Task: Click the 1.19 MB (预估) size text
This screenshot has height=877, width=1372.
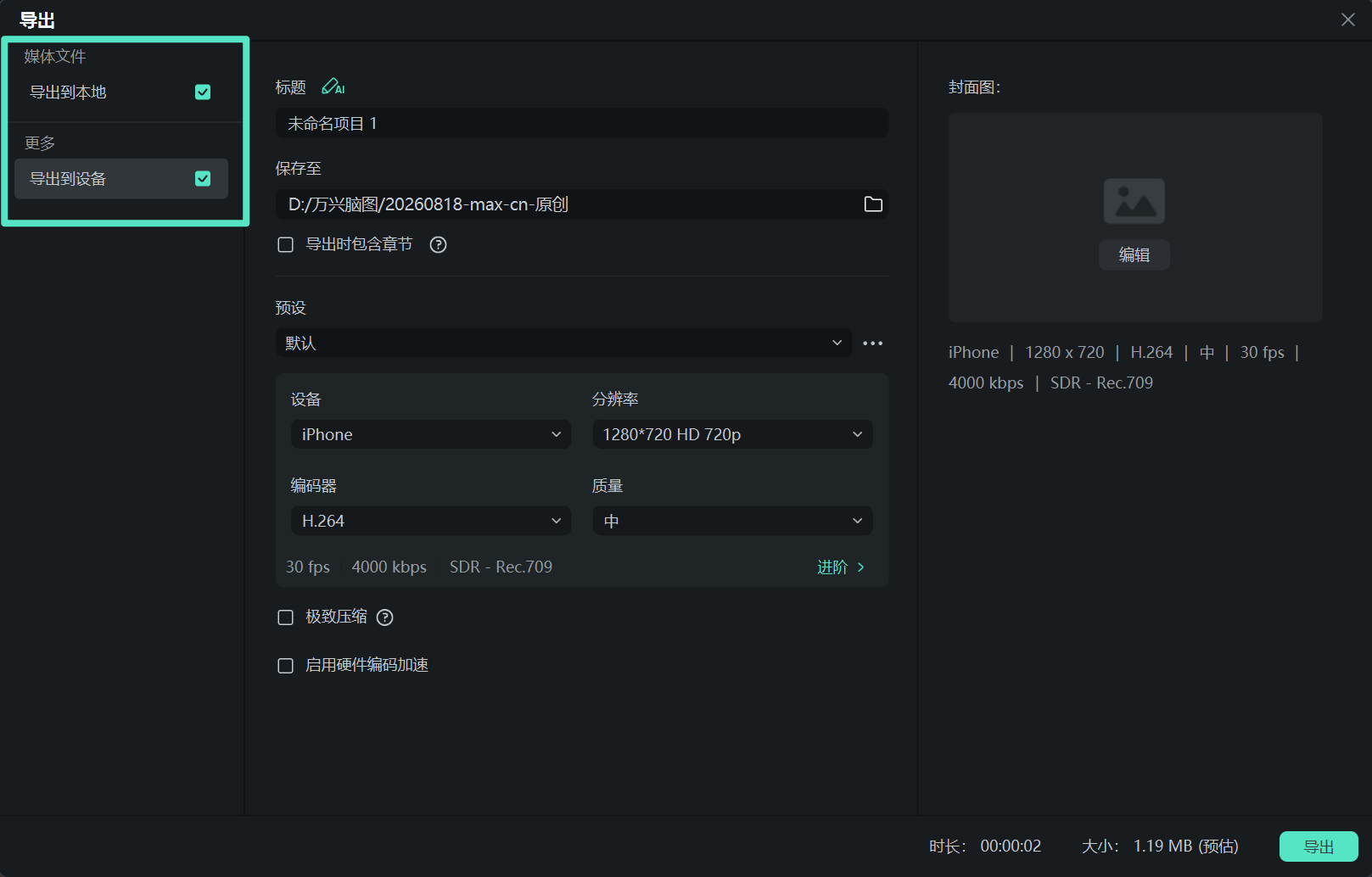Action: point(1186,846)
